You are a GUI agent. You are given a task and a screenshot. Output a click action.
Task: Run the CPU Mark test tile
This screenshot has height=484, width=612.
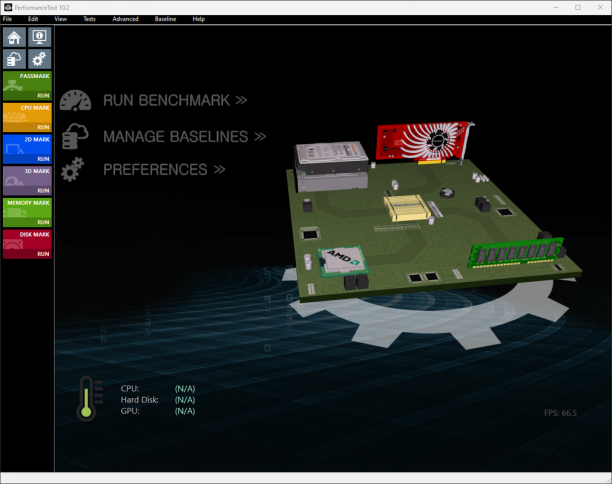point(27,117)
